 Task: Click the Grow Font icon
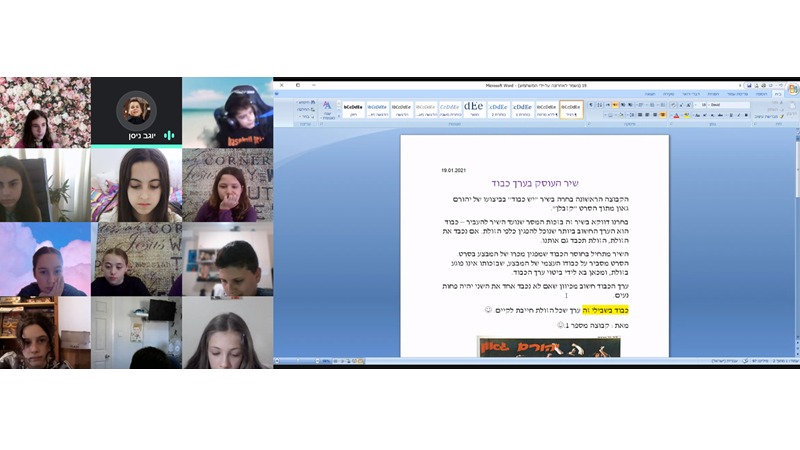688,105
